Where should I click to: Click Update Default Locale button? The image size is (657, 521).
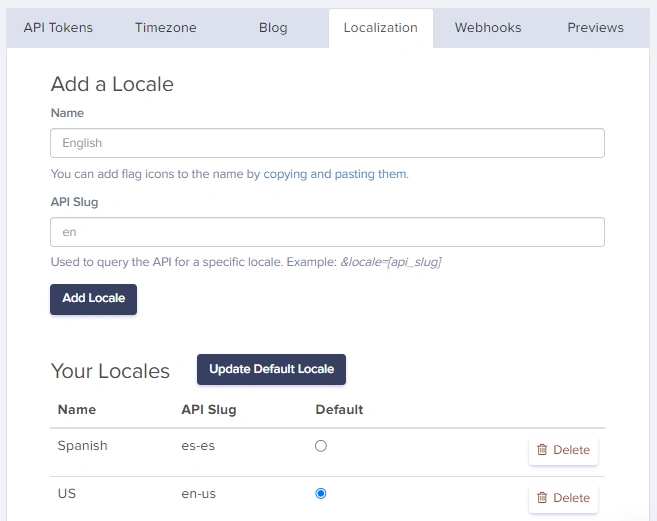point(271,369)
